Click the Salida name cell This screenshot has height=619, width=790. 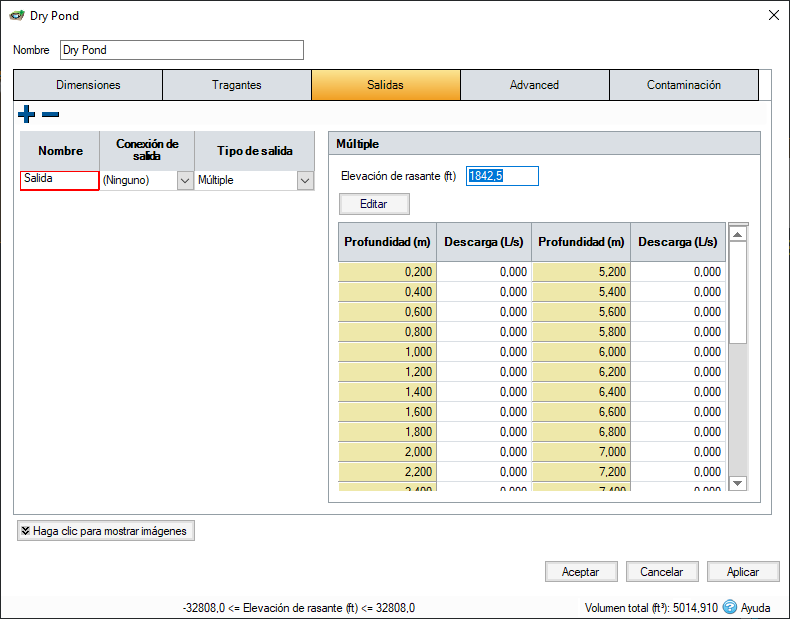59,180
